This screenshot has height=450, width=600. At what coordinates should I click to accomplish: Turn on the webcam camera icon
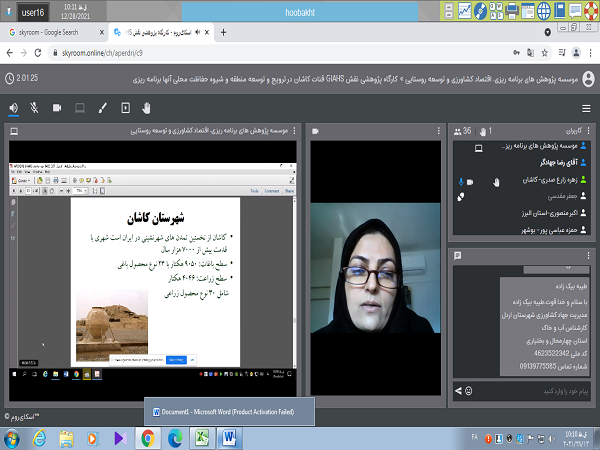56,107
